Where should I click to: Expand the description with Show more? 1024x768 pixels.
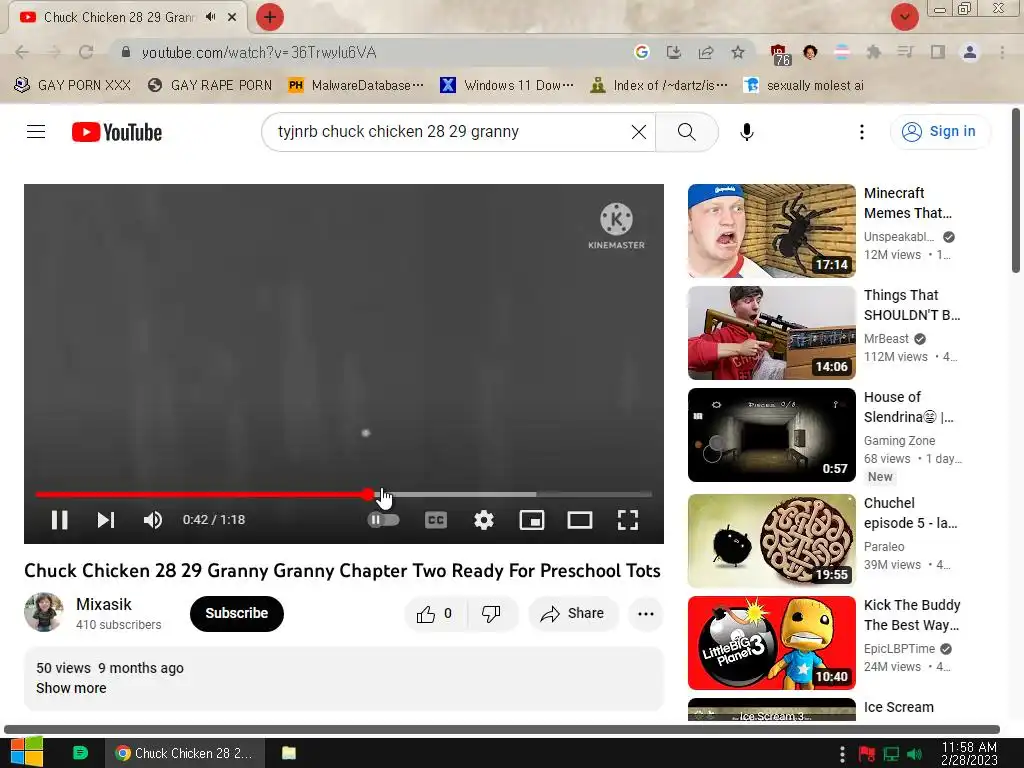71,688
